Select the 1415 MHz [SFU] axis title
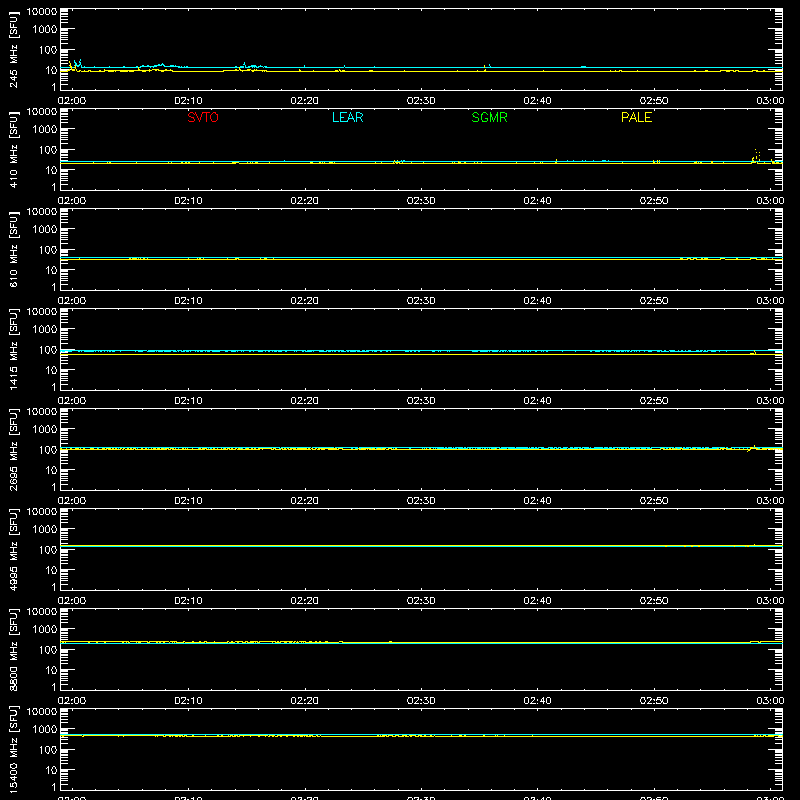This screenshot has height=800, width=800. pos(14,349)
